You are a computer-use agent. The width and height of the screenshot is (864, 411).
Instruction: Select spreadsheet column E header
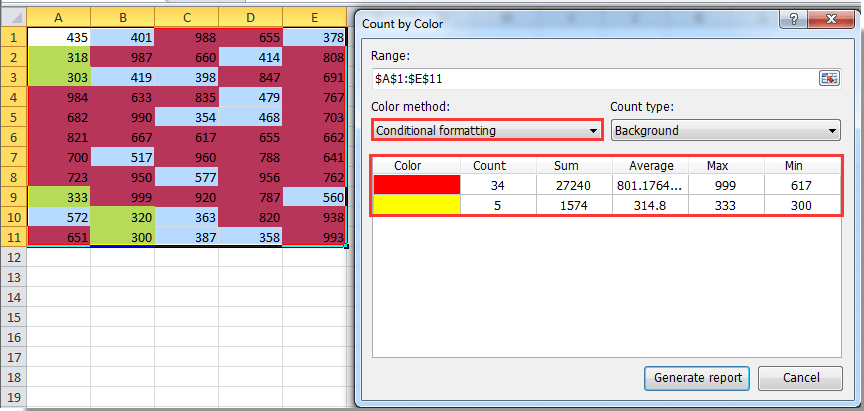pyautogui.click(x=314, y=18)
